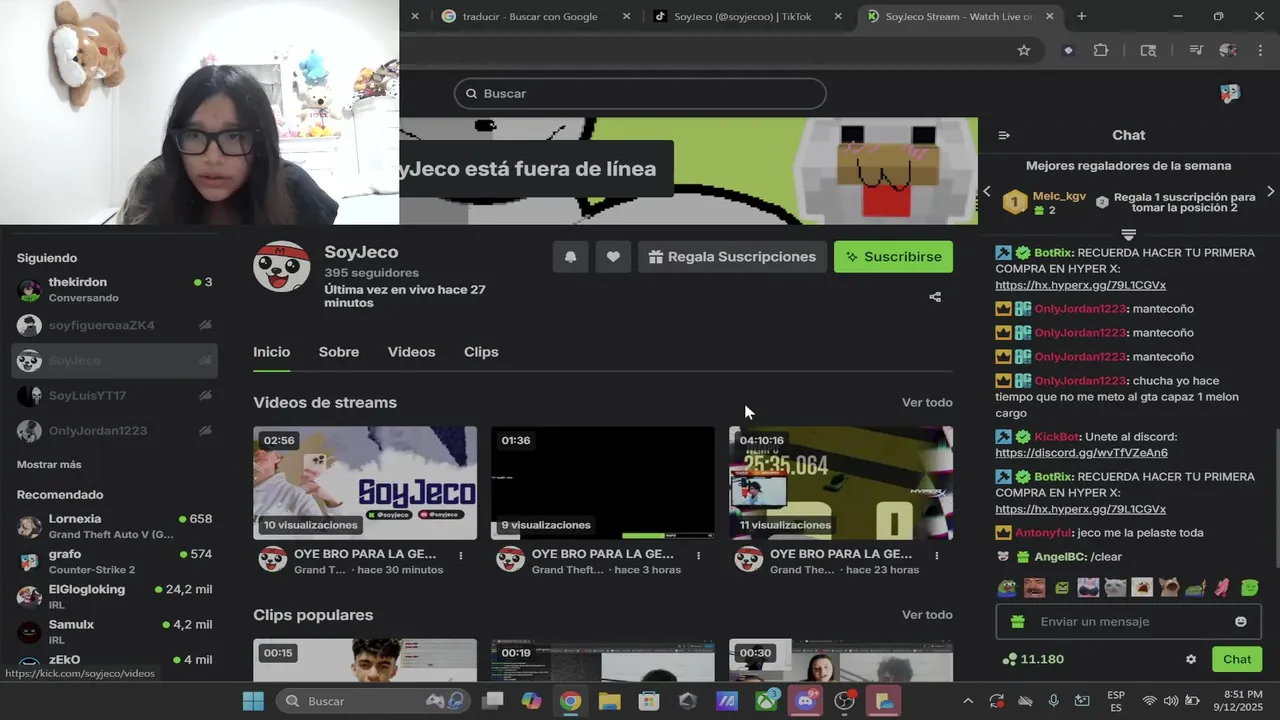The image size is (1280, 720).
Task: Click Ver todo for Clips populares
Action: click(927, 615)
